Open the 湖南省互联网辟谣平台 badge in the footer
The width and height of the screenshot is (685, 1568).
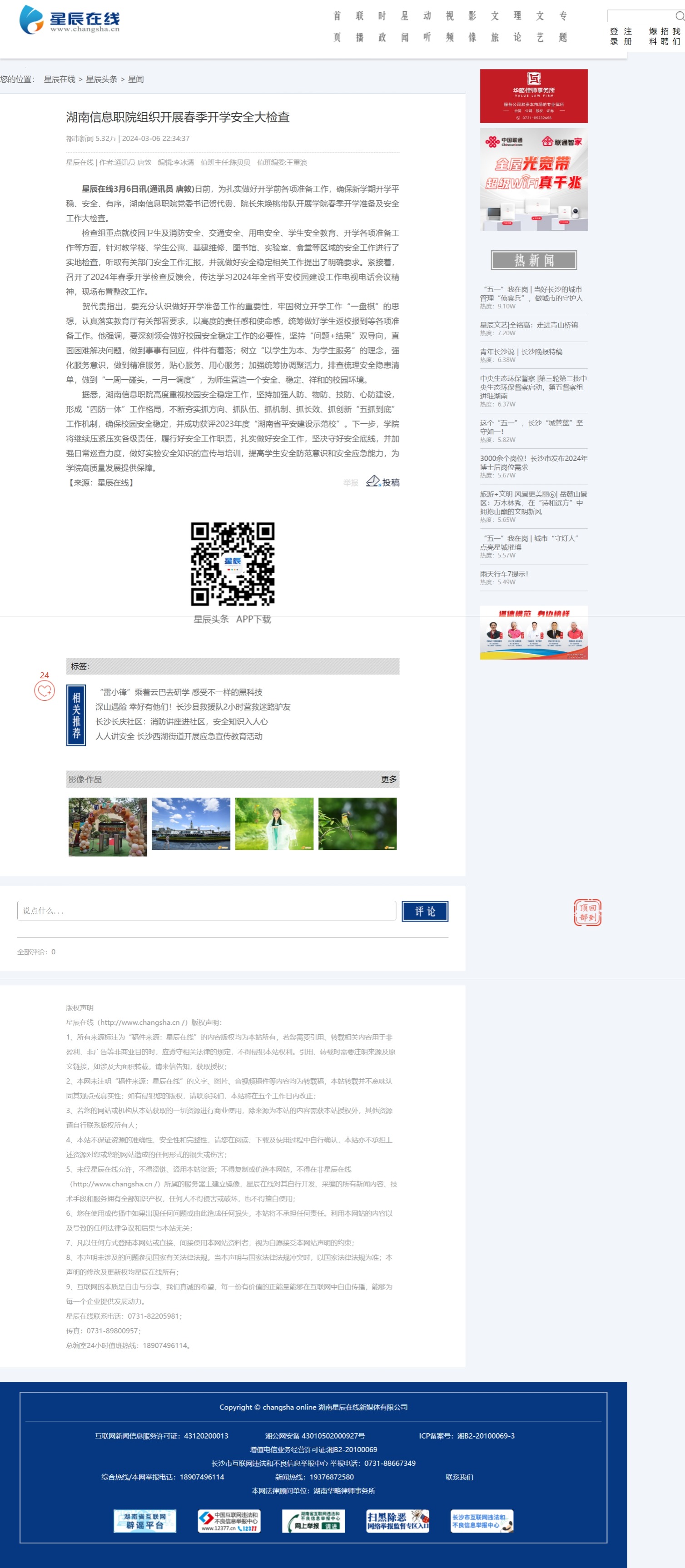tap(145, 1520)
